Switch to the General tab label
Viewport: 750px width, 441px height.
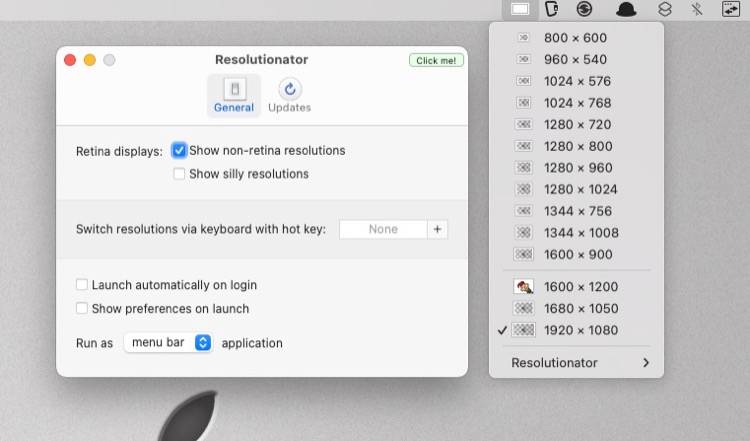(x=234, y=108)
